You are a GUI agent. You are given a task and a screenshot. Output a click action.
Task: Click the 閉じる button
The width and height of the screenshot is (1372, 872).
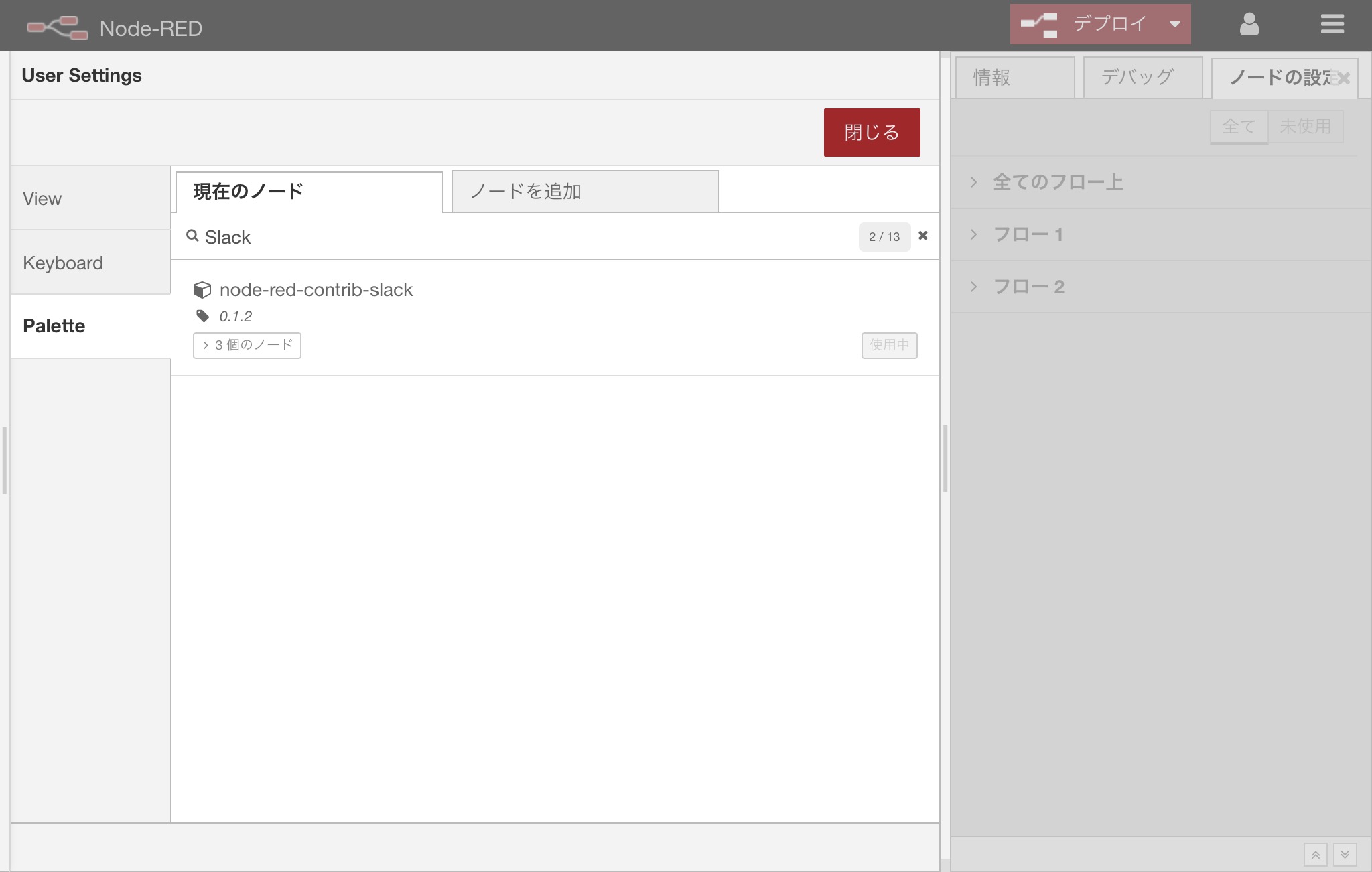coord(872,132)
